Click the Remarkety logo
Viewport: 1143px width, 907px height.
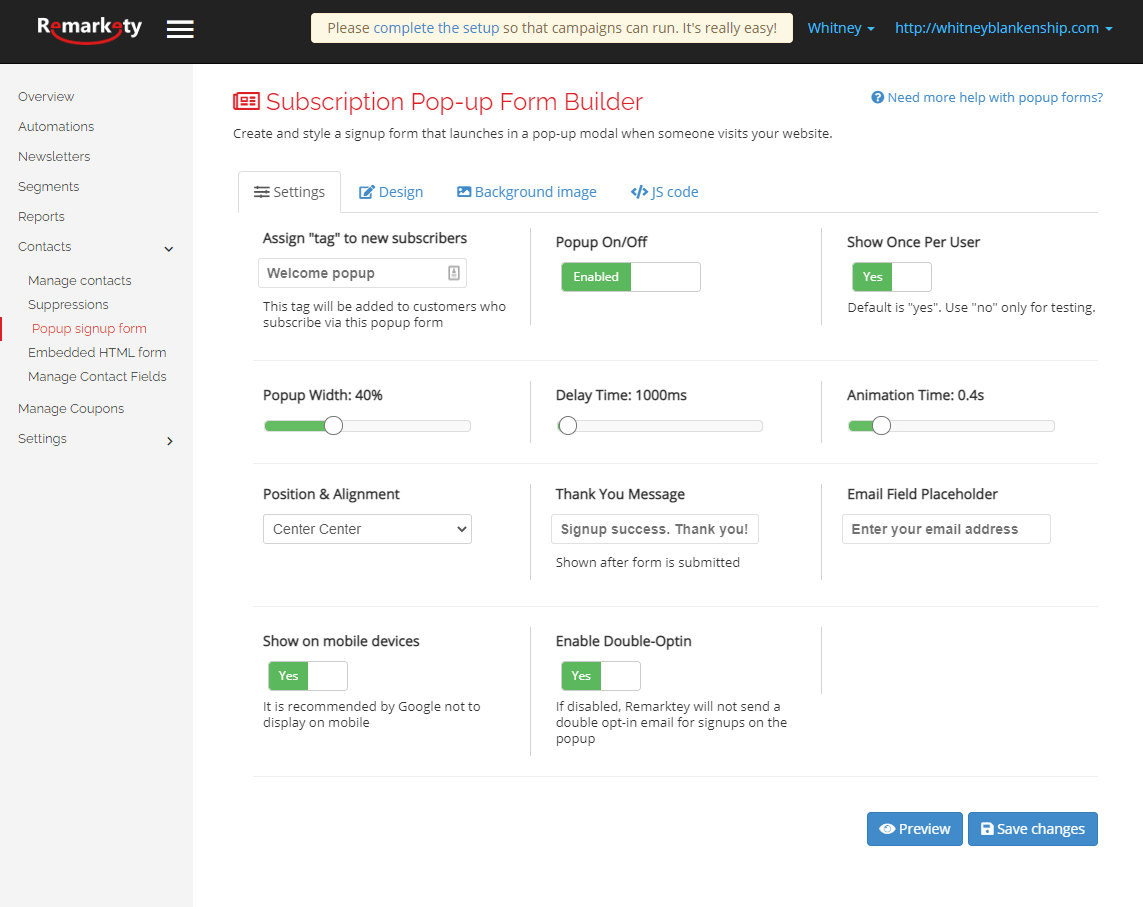click(x=90, y=29)
